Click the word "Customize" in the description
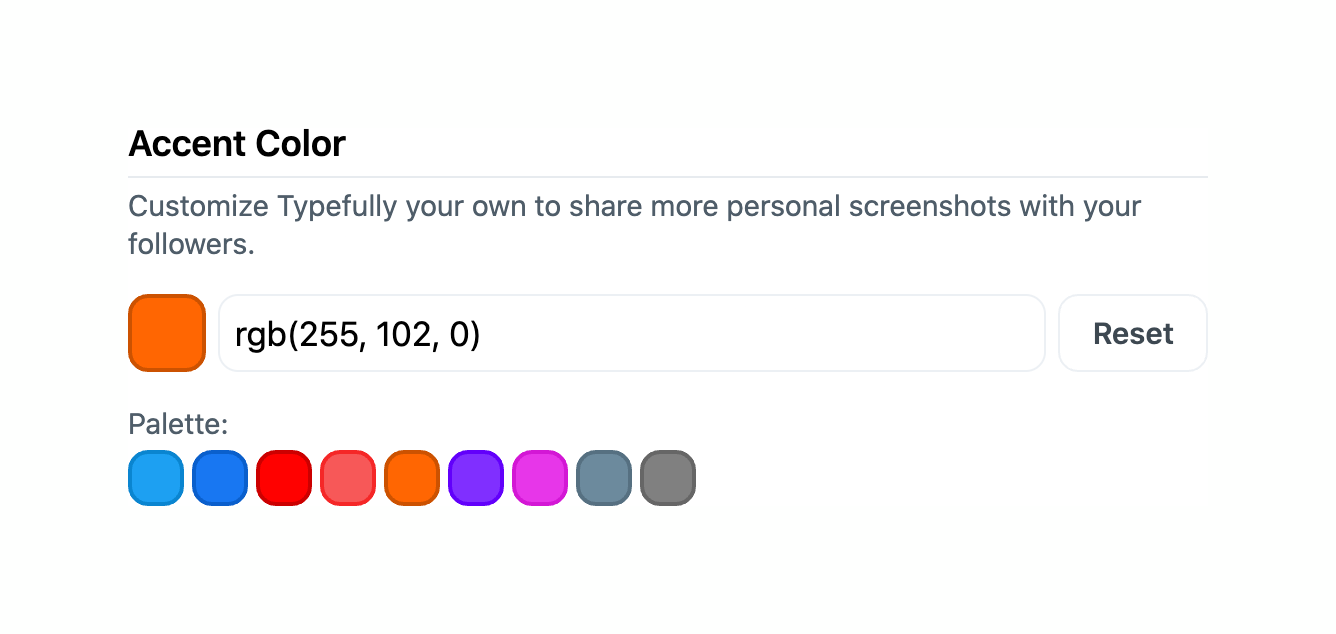 pos(198,207)
